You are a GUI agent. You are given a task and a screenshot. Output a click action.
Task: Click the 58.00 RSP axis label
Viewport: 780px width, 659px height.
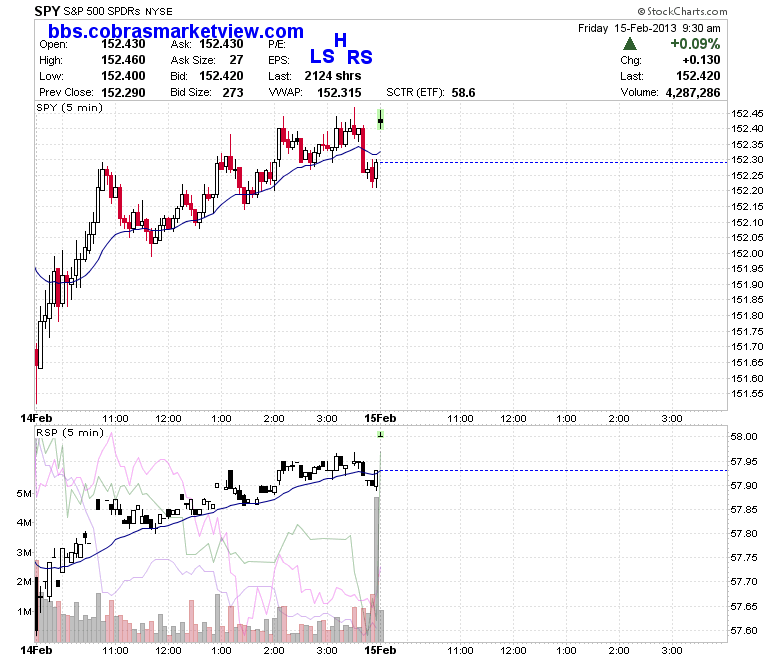point(744,437)
